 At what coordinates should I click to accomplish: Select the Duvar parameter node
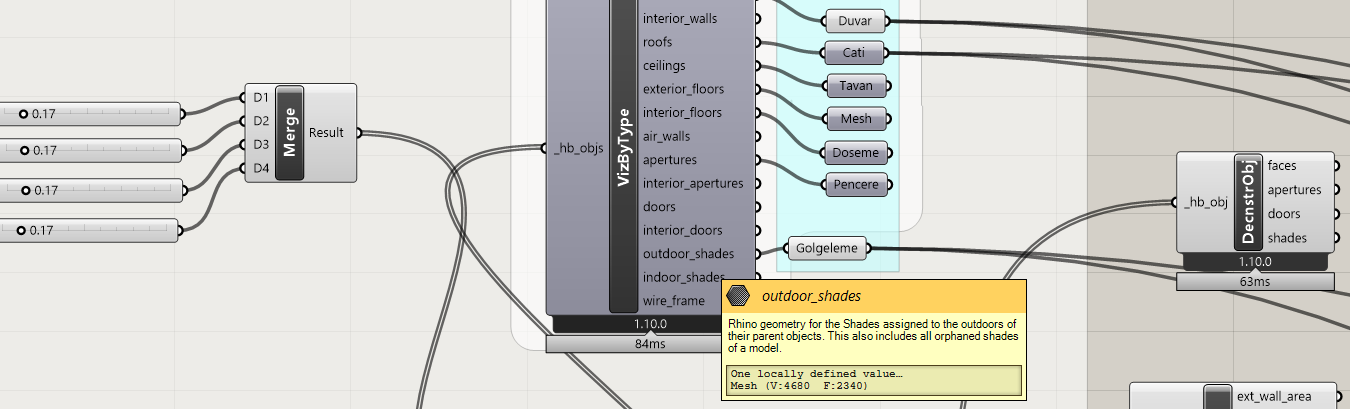click(x=855, y=20)
